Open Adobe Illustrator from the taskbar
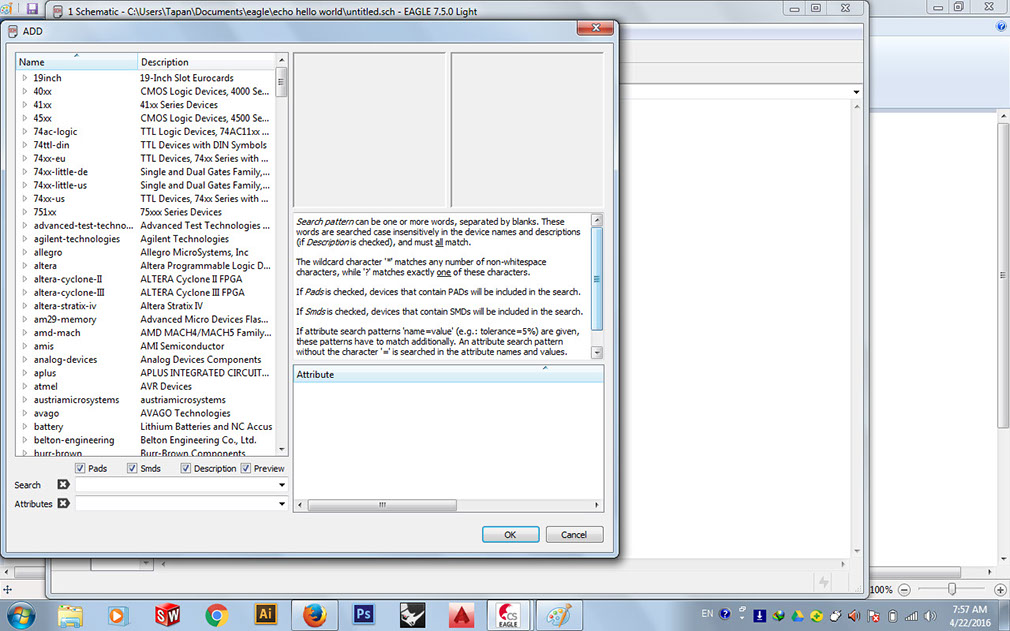Image resolution: width=1010 pixels, height=631 pixels. [x=265, y=614]
